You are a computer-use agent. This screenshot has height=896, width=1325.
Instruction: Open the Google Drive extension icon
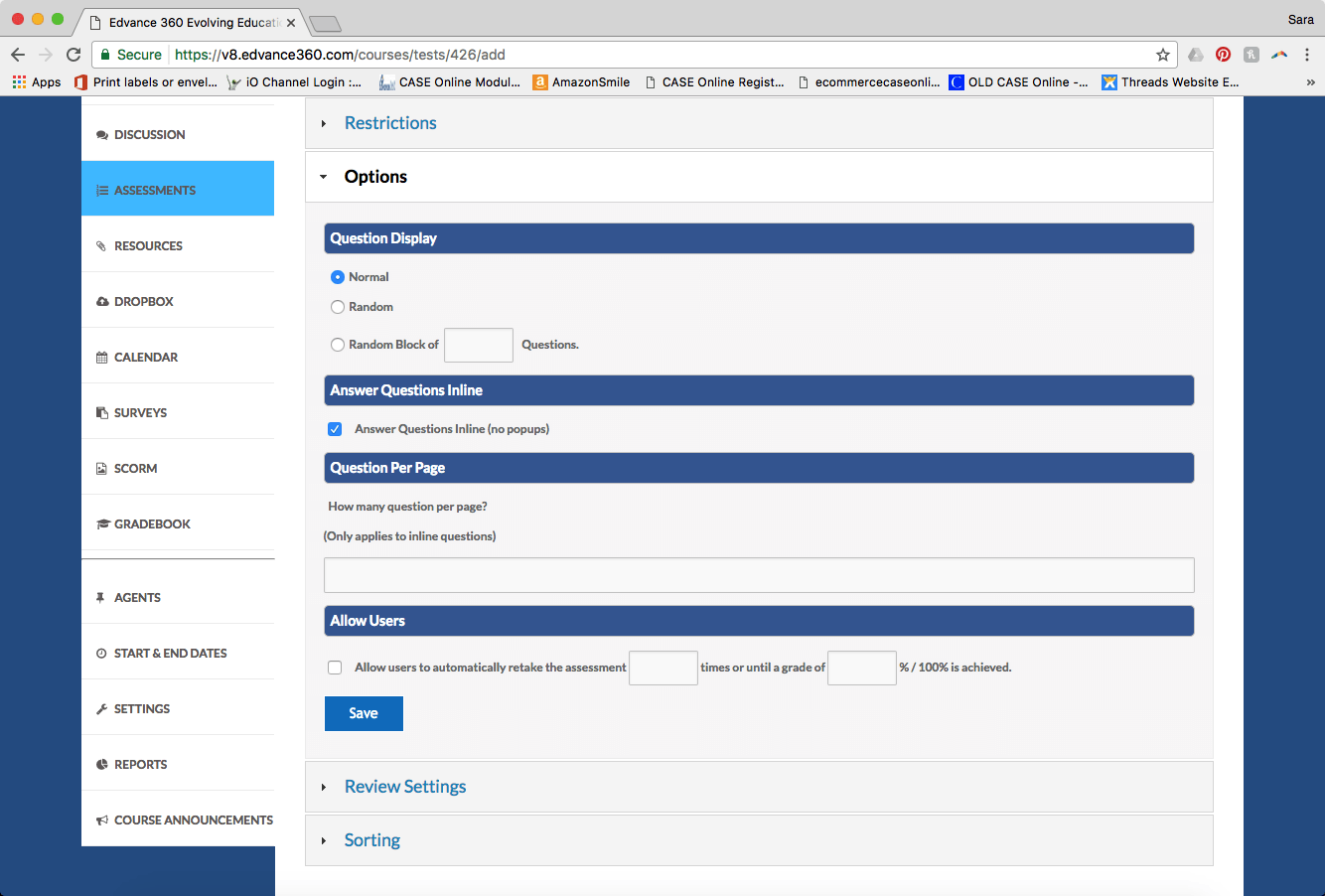point(1196,55)
